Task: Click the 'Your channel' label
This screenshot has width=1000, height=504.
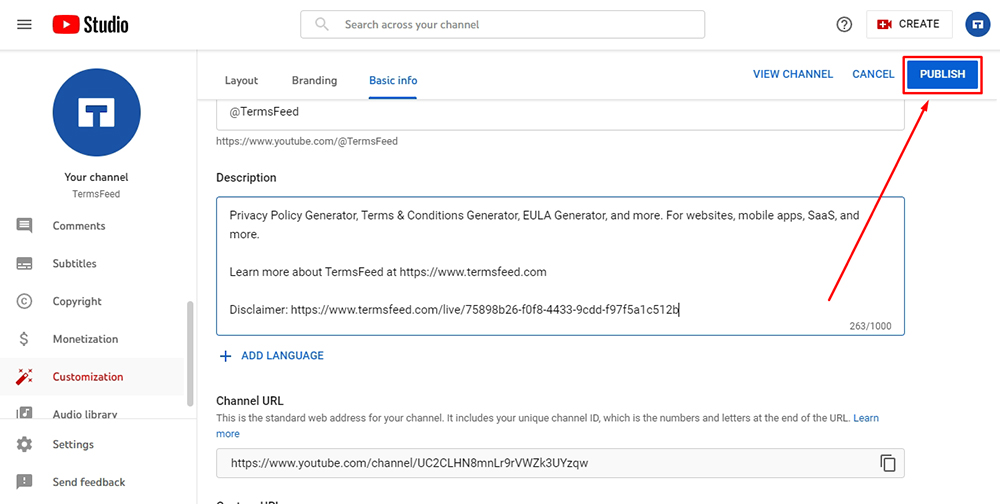Action: click(96, 177)
